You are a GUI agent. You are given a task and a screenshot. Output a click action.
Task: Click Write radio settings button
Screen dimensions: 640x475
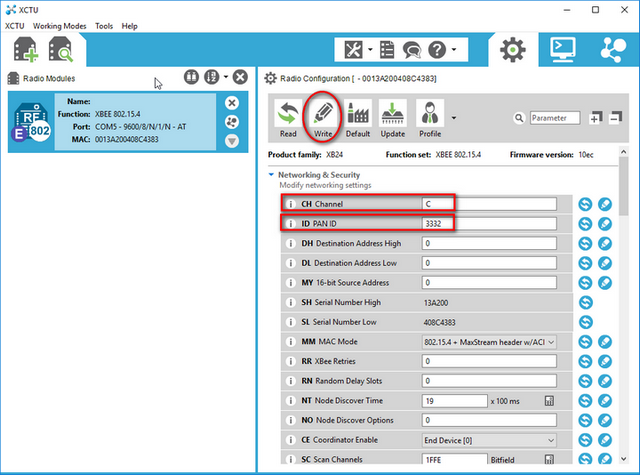click(x=323, y=119)
